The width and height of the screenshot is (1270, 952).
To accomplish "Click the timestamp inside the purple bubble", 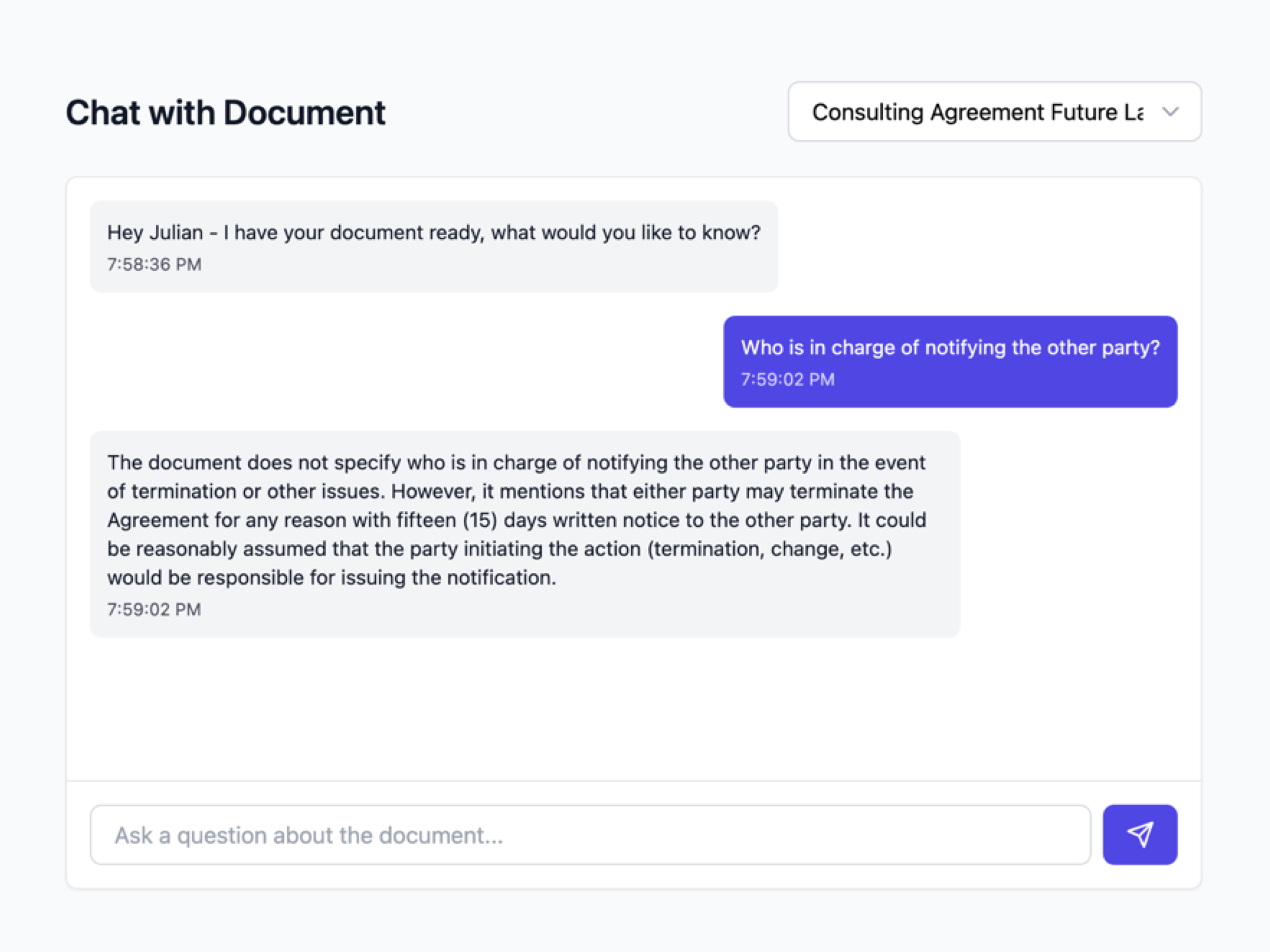I will [x=787, y=379].
